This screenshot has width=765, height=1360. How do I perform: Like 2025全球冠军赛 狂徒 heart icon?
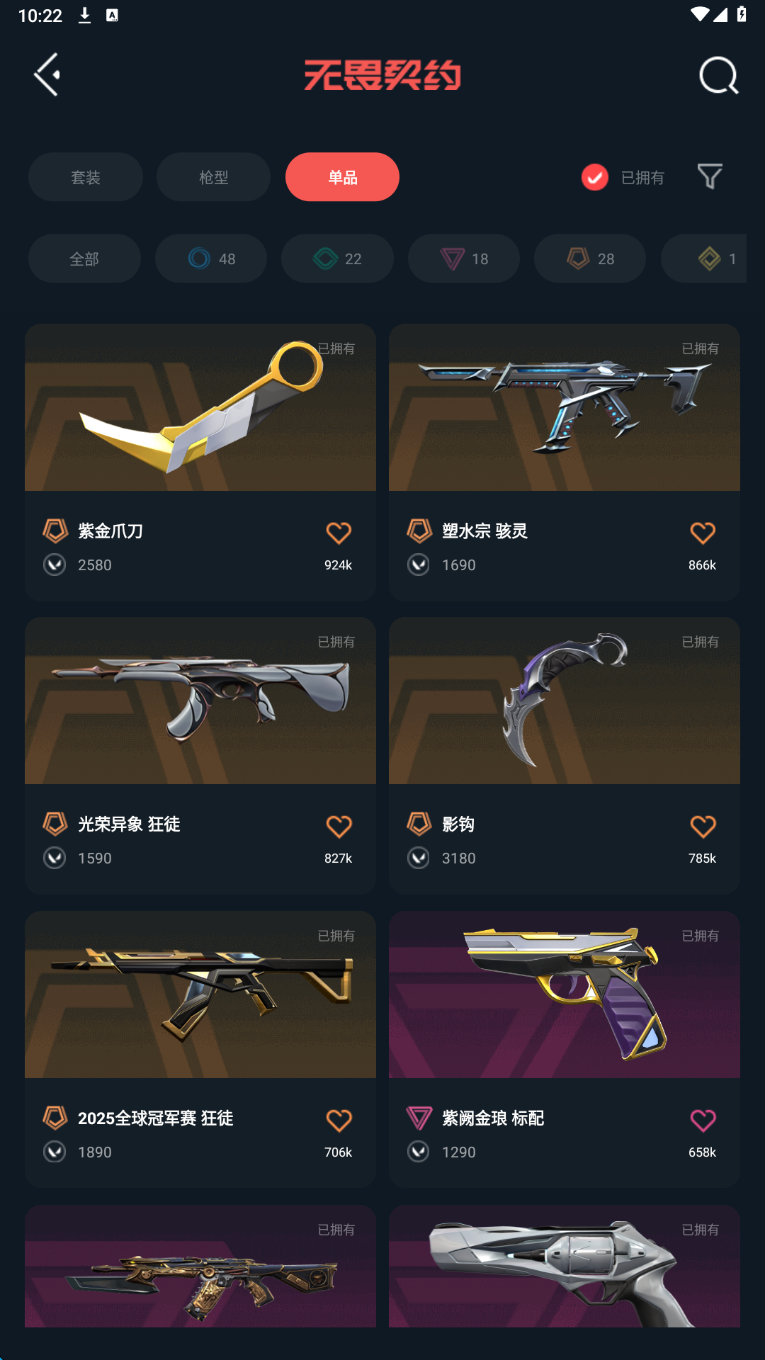(339, 1120)
